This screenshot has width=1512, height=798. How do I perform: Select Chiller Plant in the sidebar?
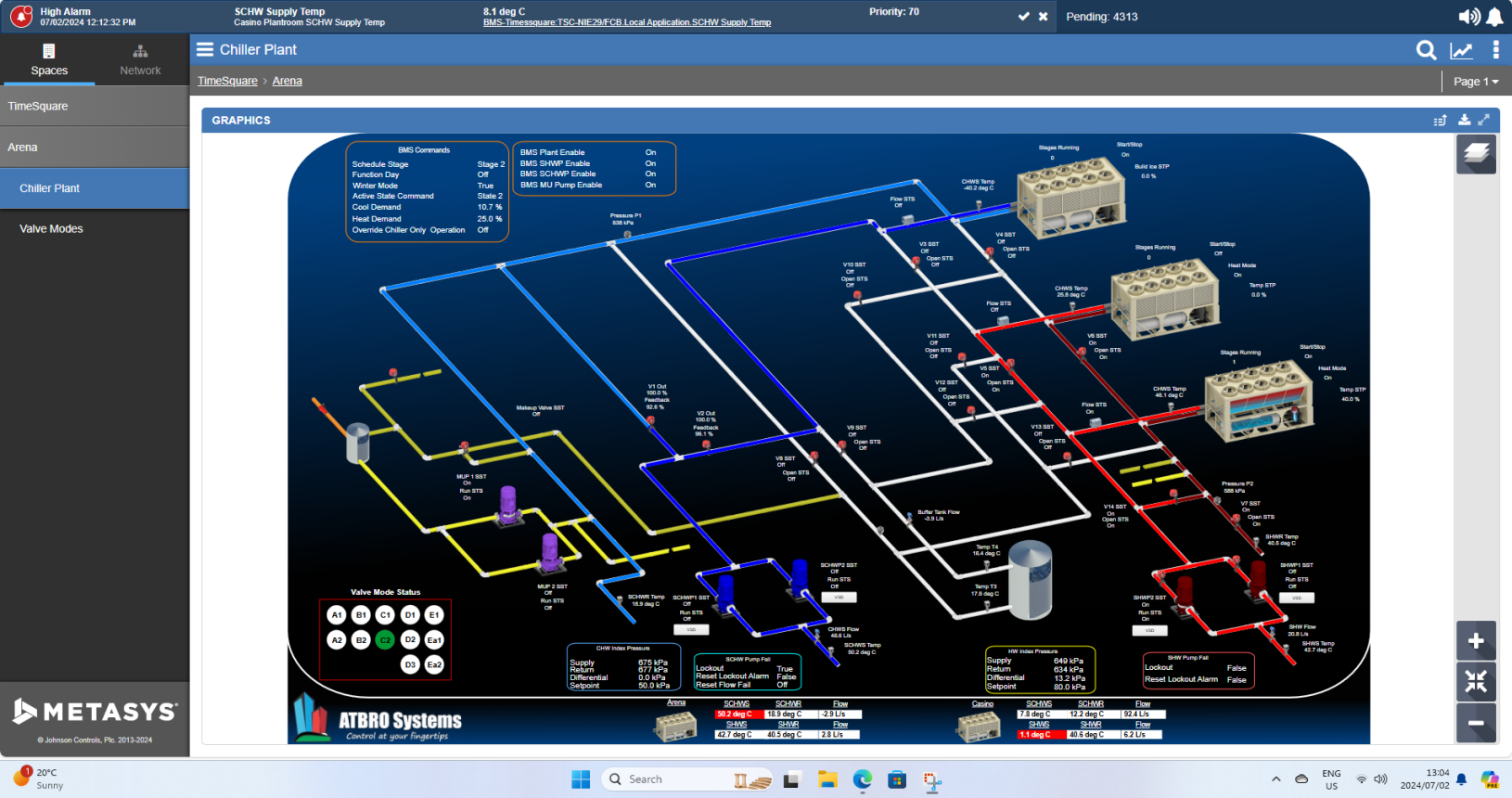pos(95,188)
